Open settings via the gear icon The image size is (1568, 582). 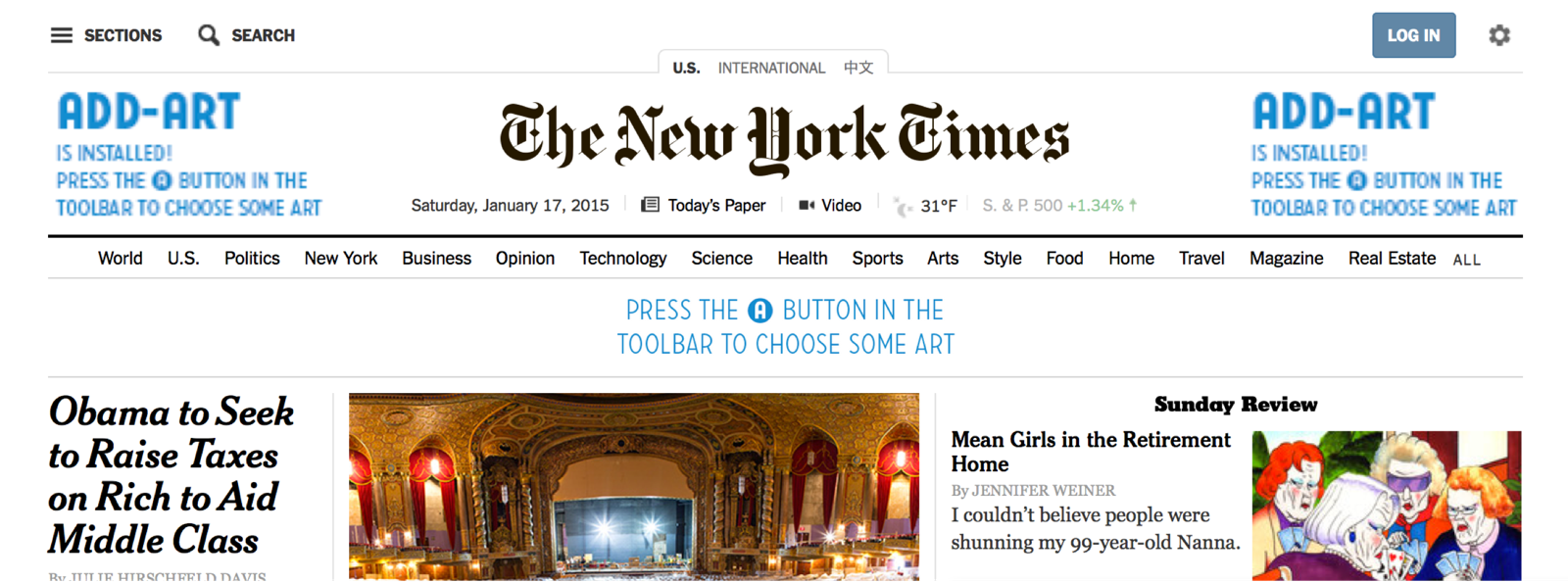coord(1499,35)
